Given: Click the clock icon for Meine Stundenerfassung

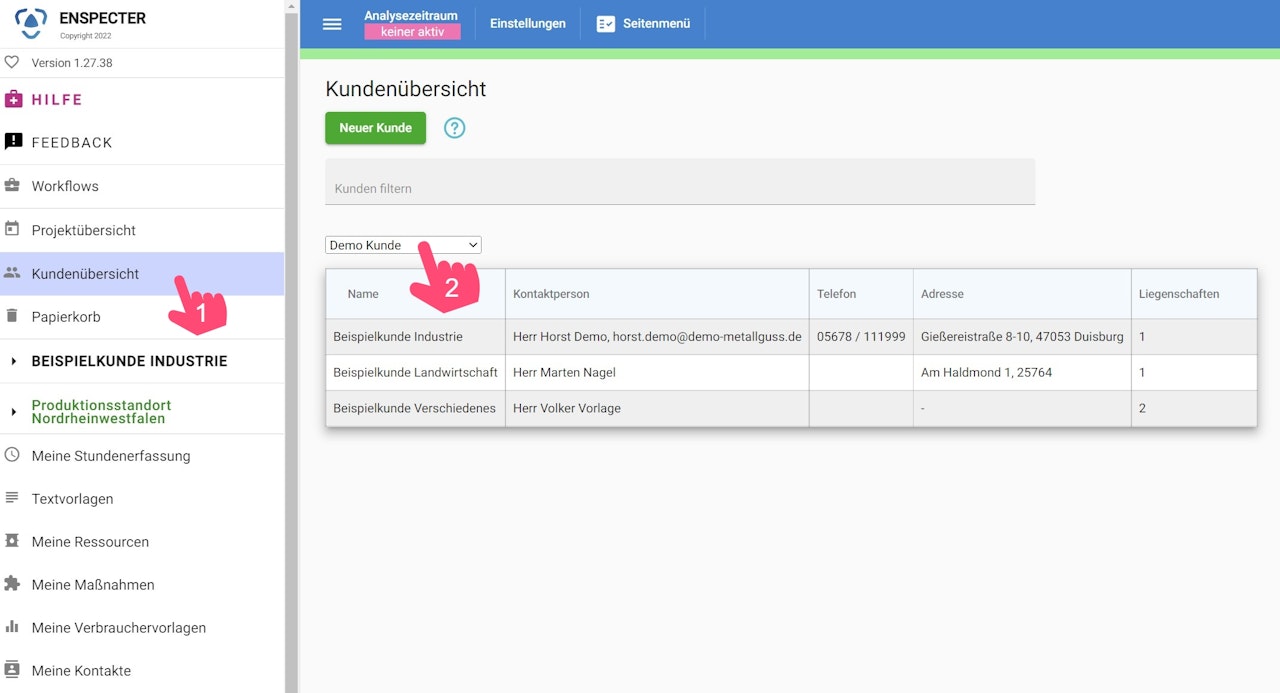Looking at the screenshot, I should [12, 455].
